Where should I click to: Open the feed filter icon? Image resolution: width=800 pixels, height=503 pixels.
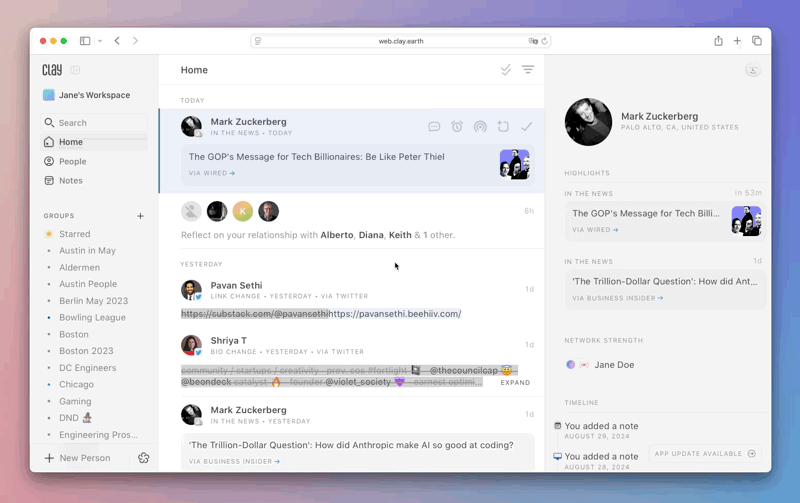click(x=528, y=70)
